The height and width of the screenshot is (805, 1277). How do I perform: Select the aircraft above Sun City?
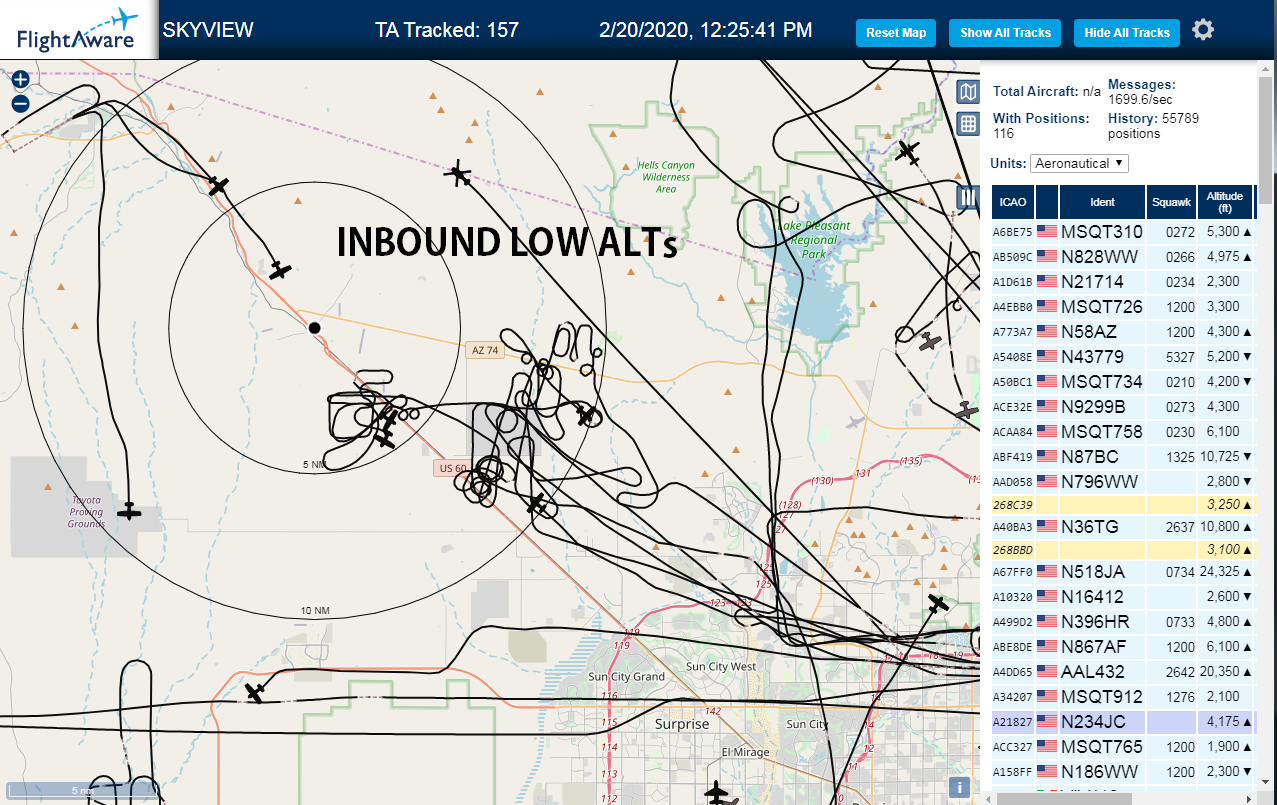point(937,603)
